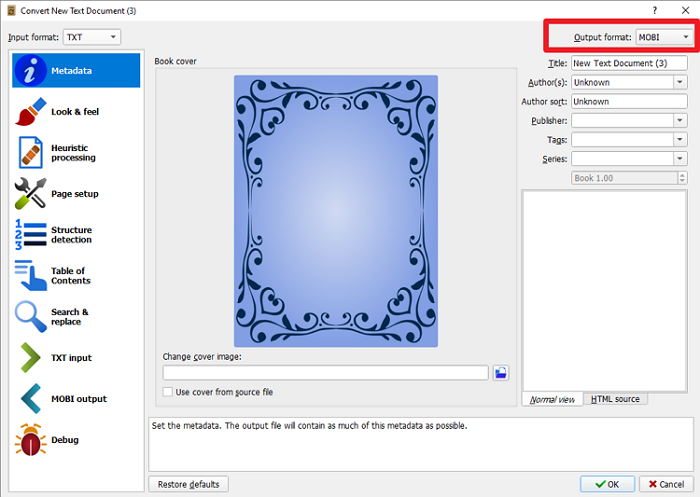700x497 pixels.
Task: Select Heuristic processing section label
Action: pos(73,153)
